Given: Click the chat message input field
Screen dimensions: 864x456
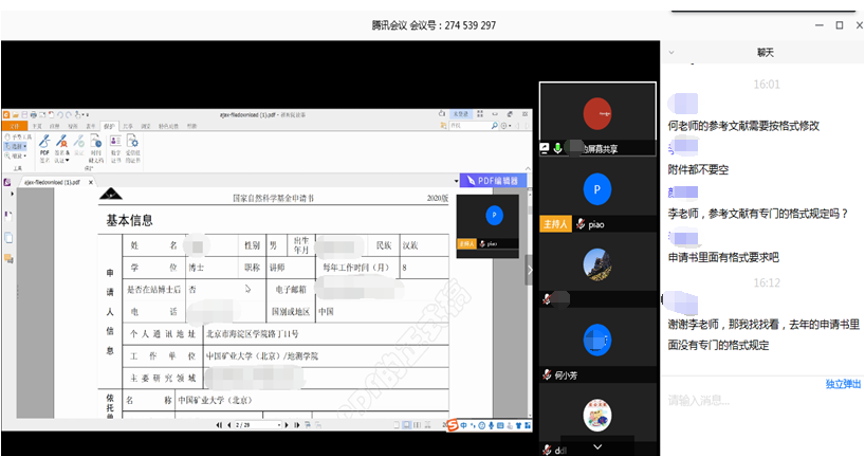Looking at the screenshot, I should (760, 401).
